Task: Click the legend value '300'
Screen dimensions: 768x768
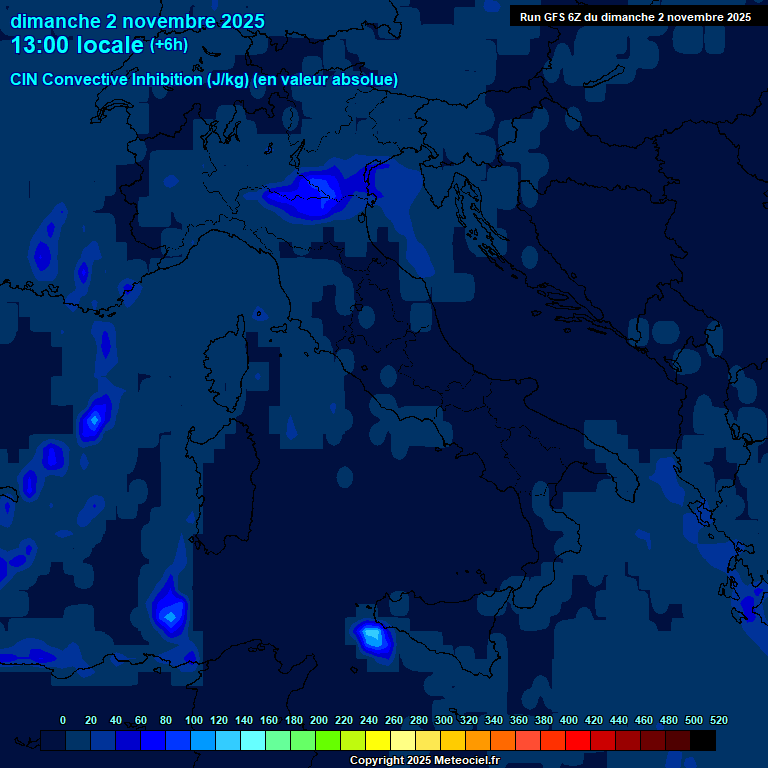Action: pos(444,720)
